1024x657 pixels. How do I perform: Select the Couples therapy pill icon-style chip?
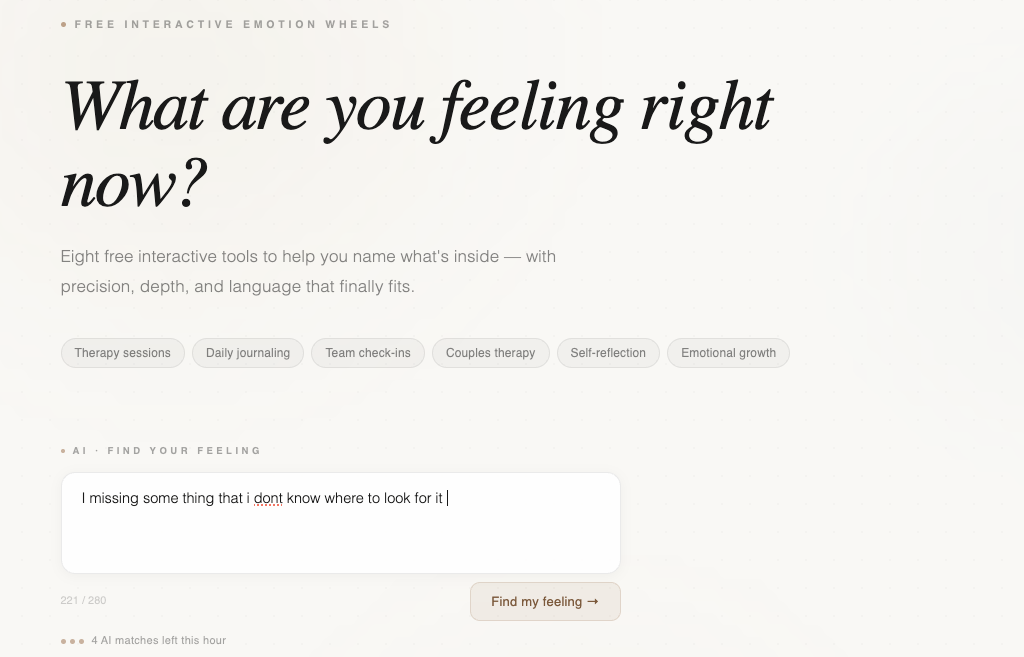click(490, 353)
